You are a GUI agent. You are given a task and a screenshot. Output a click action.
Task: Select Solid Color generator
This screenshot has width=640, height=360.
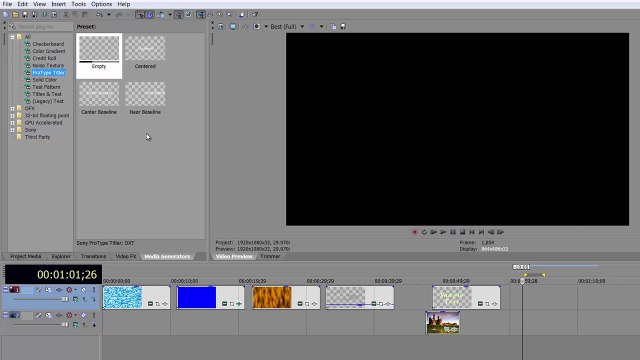tap(44, 80)
